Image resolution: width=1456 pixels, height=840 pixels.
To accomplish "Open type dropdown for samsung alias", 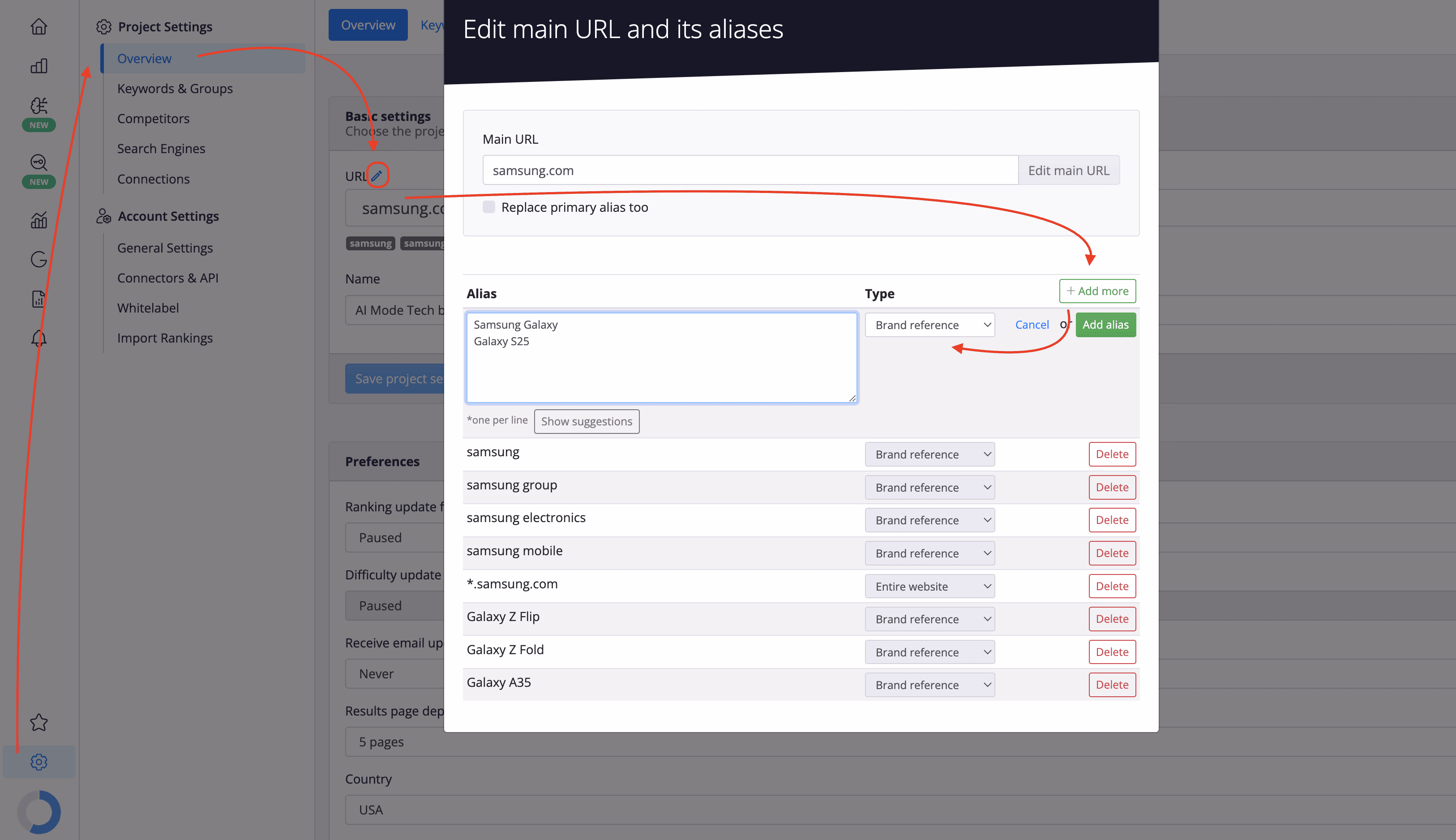I will 930,454.
